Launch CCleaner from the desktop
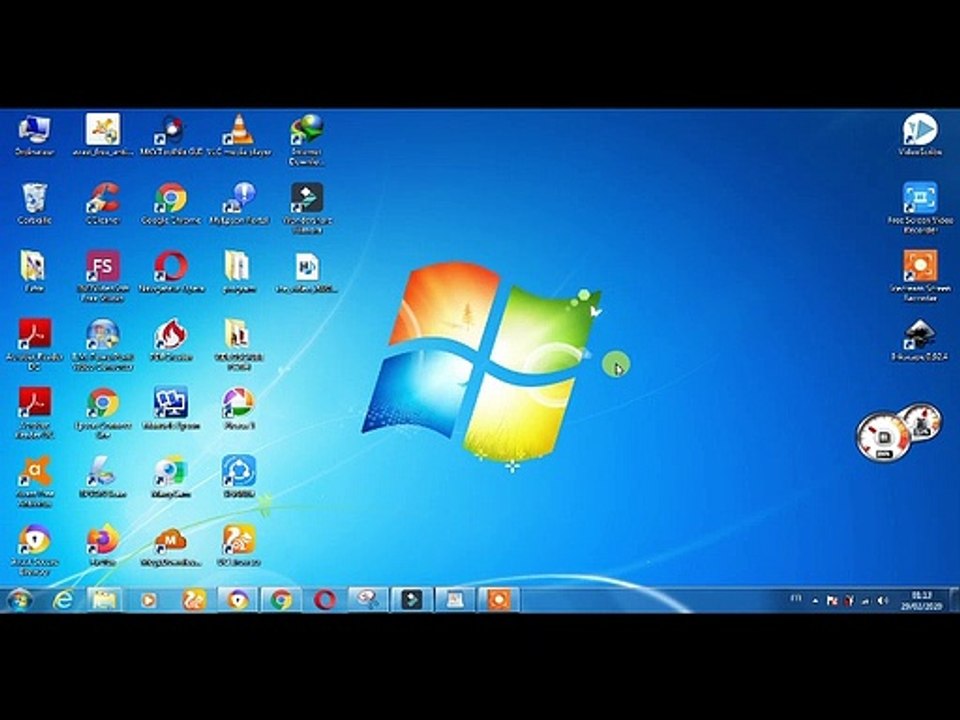 (x=103, y=204)
